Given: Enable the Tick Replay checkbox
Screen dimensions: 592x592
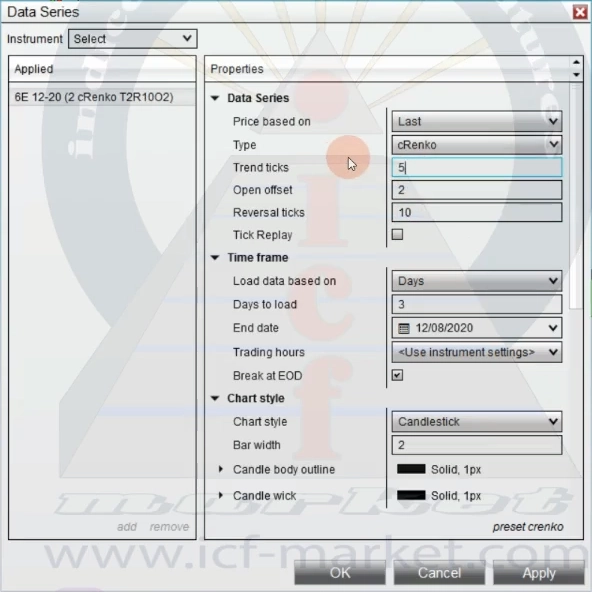Looking at the screenshot, I should point(397,234).
